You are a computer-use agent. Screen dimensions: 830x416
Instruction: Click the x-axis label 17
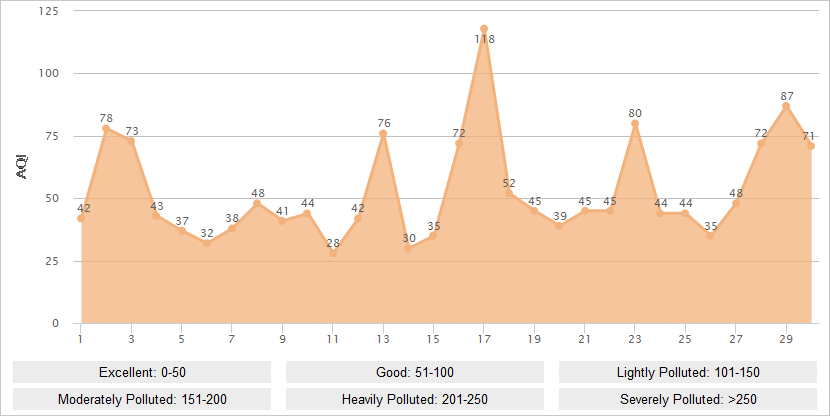484,339
